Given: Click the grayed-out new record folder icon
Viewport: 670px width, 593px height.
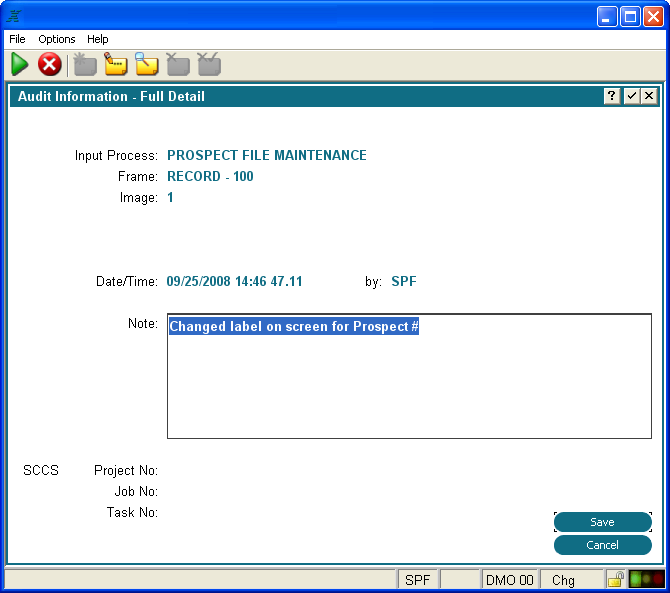Looking at the screenshot, I should (85, 65).
